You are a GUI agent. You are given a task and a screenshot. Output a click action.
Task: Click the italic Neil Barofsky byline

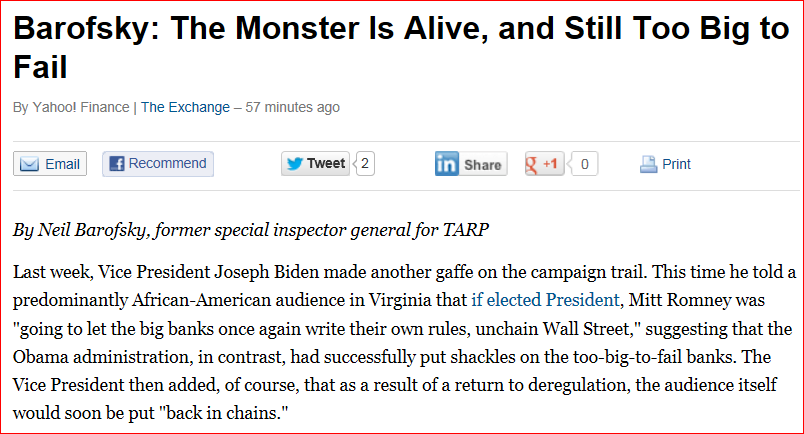coord(251,230)
